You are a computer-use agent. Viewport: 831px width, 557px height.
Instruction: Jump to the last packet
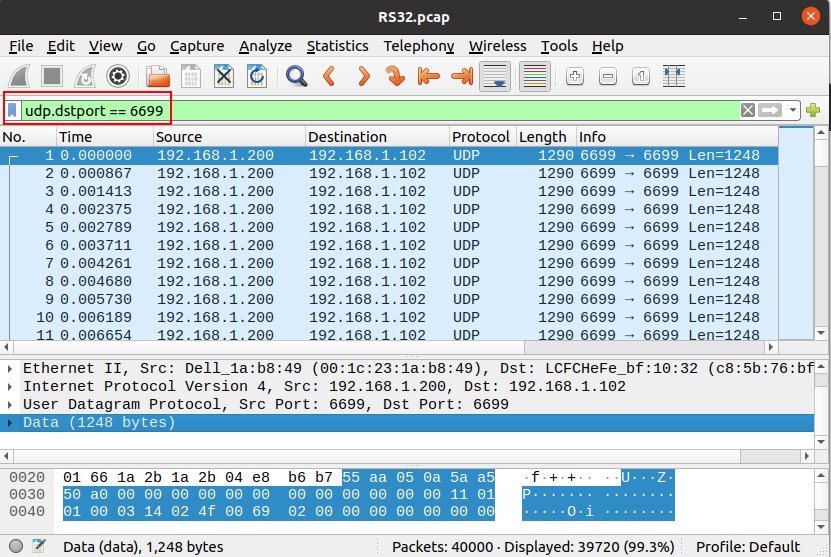pyautogui.click(x=462, y=76)
